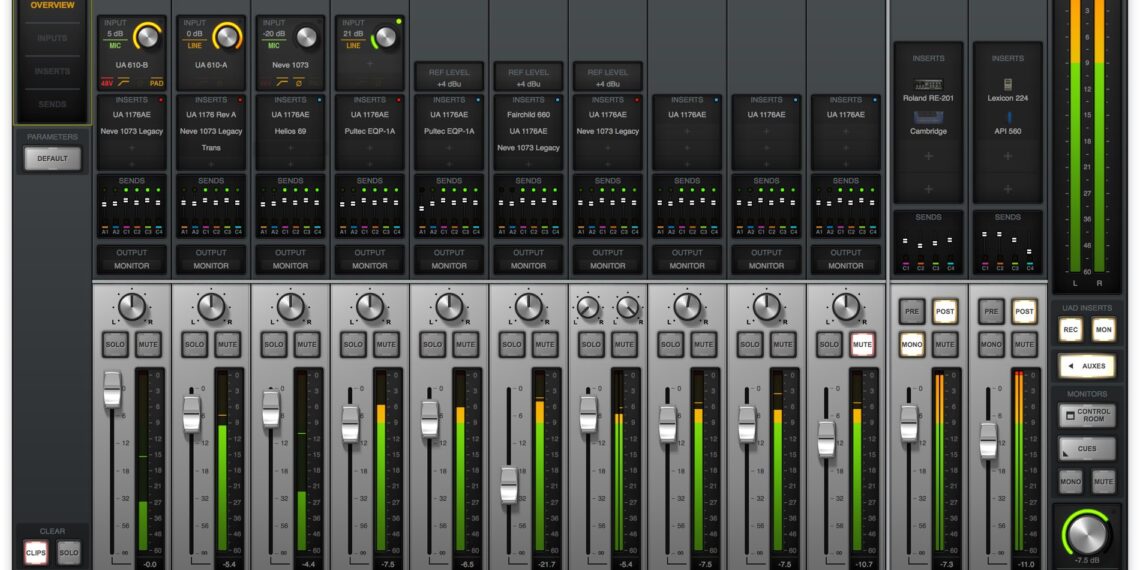Viewport: 1140px width, 570px height.
Task: Solo the first input channel
Action: tap(115, 345)
